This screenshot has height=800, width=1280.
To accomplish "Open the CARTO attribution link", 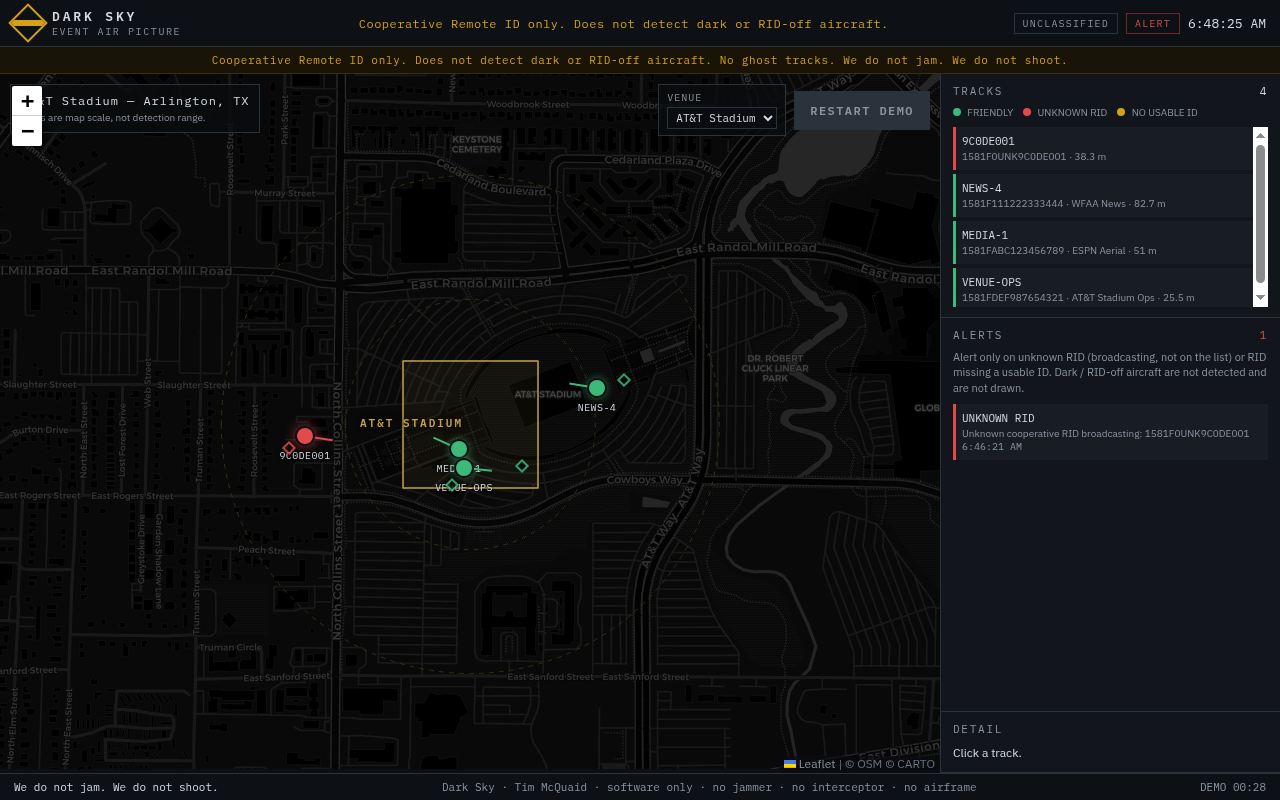I will tap(915, 764).
